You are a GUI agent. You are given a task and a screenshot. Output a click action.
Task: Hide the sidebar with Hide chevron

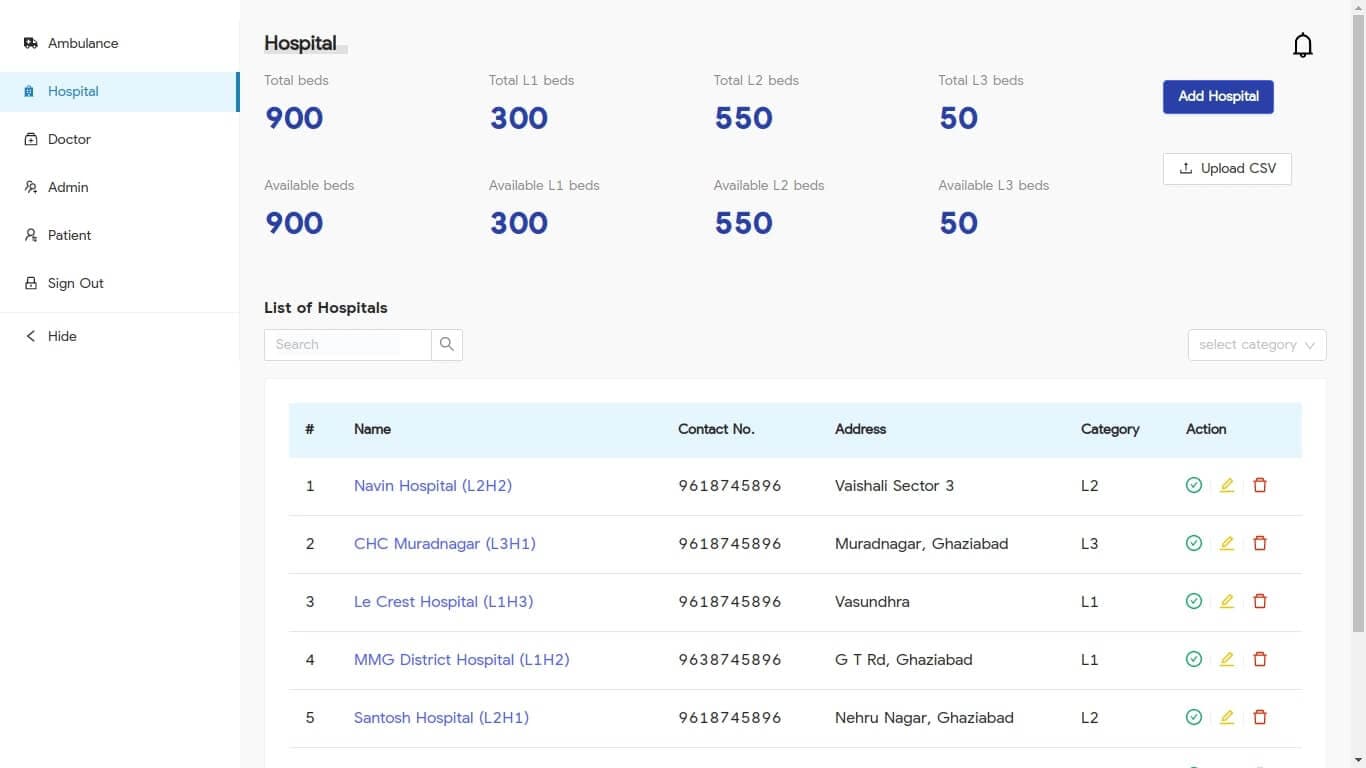[x=30, y=336]
